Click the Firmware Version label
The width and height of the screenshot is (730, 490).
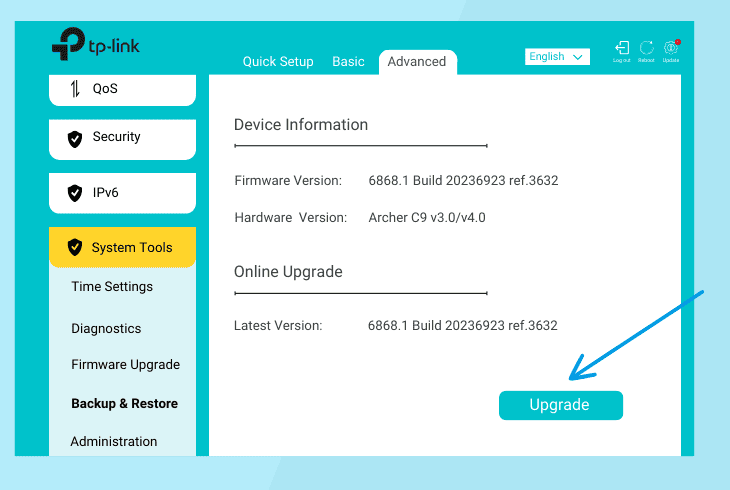pos(288,180)
